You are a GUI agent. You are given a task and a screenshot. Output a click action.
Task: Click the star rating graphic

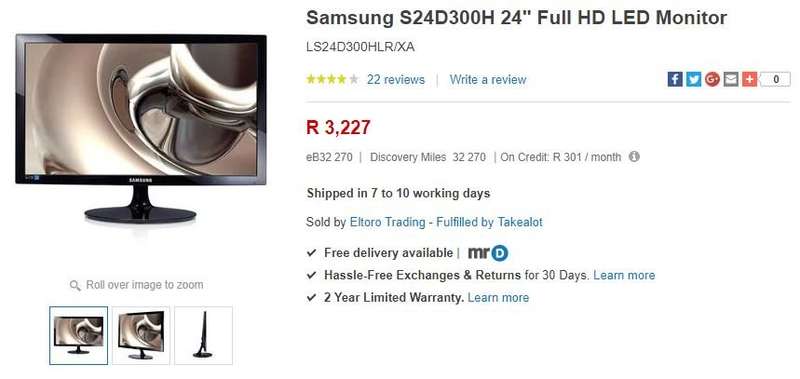333,80
